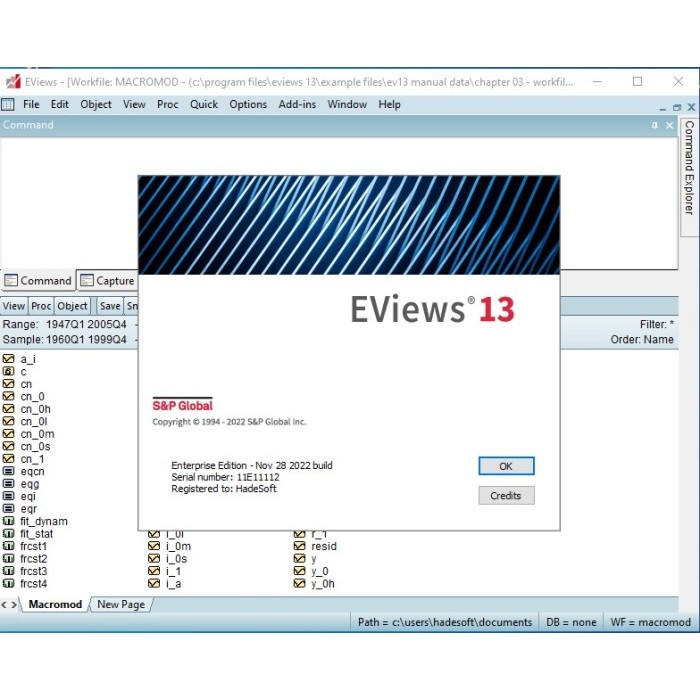Select the graph icon for fit_dynam
The height and width of the screenshot is (700, 700).
click(8, 521)
